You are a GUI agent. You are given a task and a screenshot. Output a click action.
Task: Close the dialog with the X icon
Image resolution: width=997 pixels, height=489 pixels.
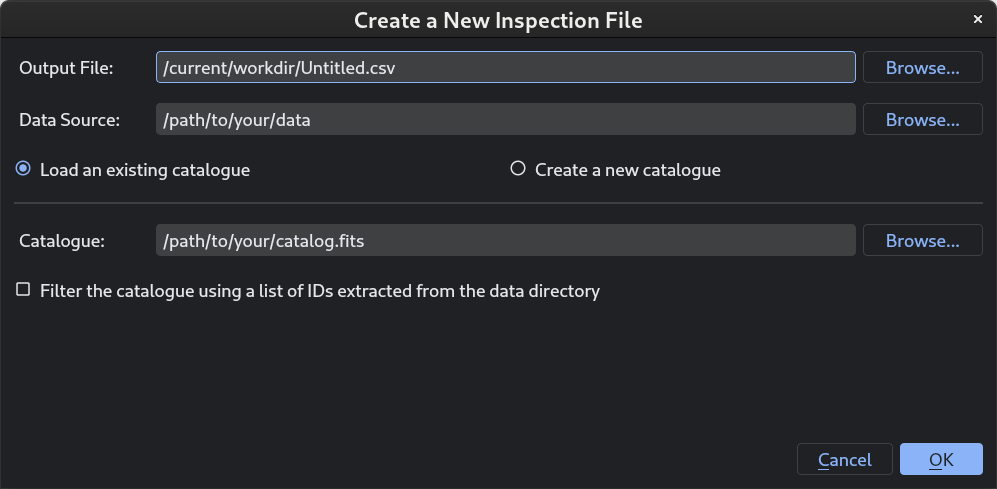click(978, 20)
